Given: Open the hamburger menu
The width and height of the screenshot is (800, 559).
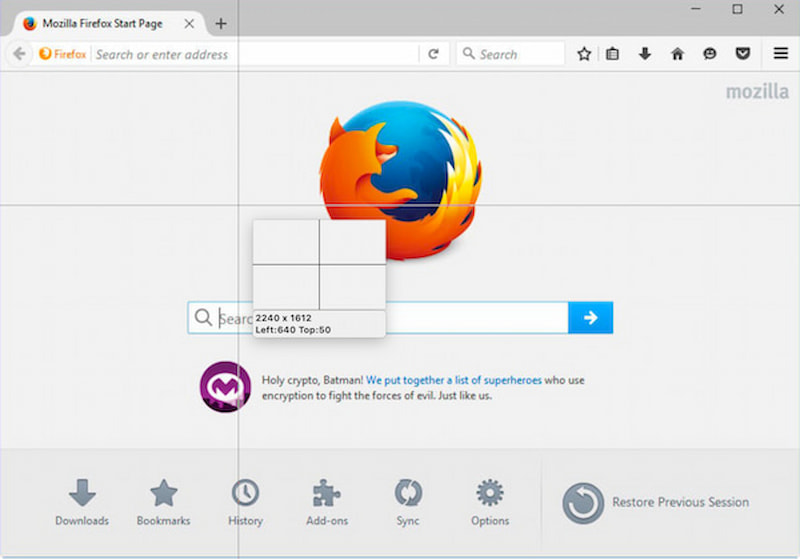Looking at the screenshot, I should tap(780, 54).
